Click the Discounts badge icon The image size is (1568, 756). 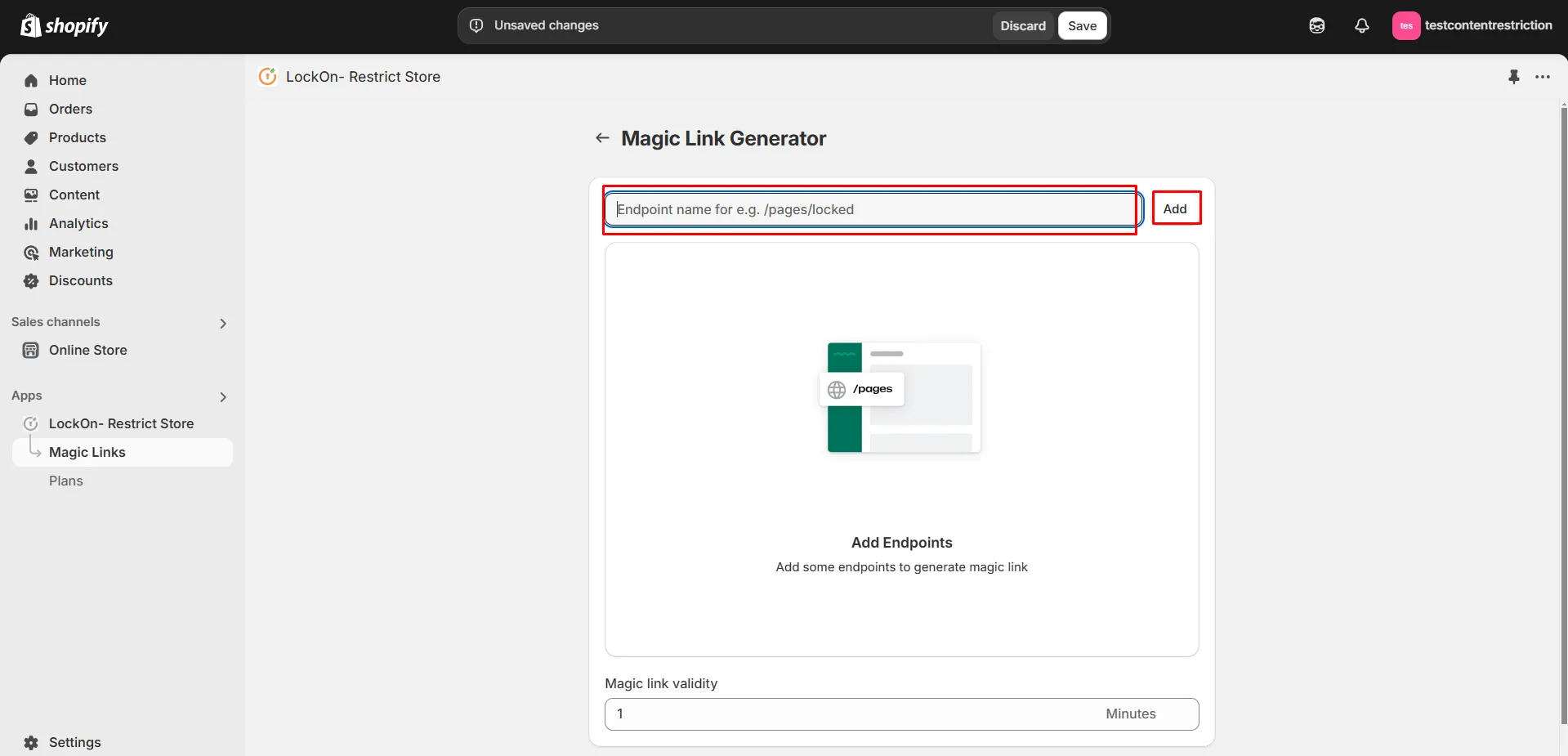pos(31,280)
